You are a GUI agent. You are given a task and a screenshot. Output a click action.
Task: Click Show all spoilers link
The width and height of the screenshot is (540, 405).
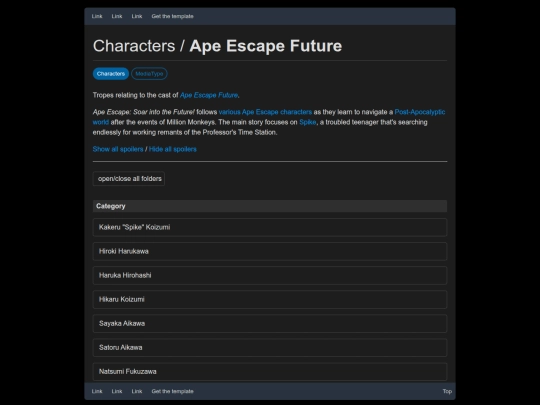tap(118, 149)
